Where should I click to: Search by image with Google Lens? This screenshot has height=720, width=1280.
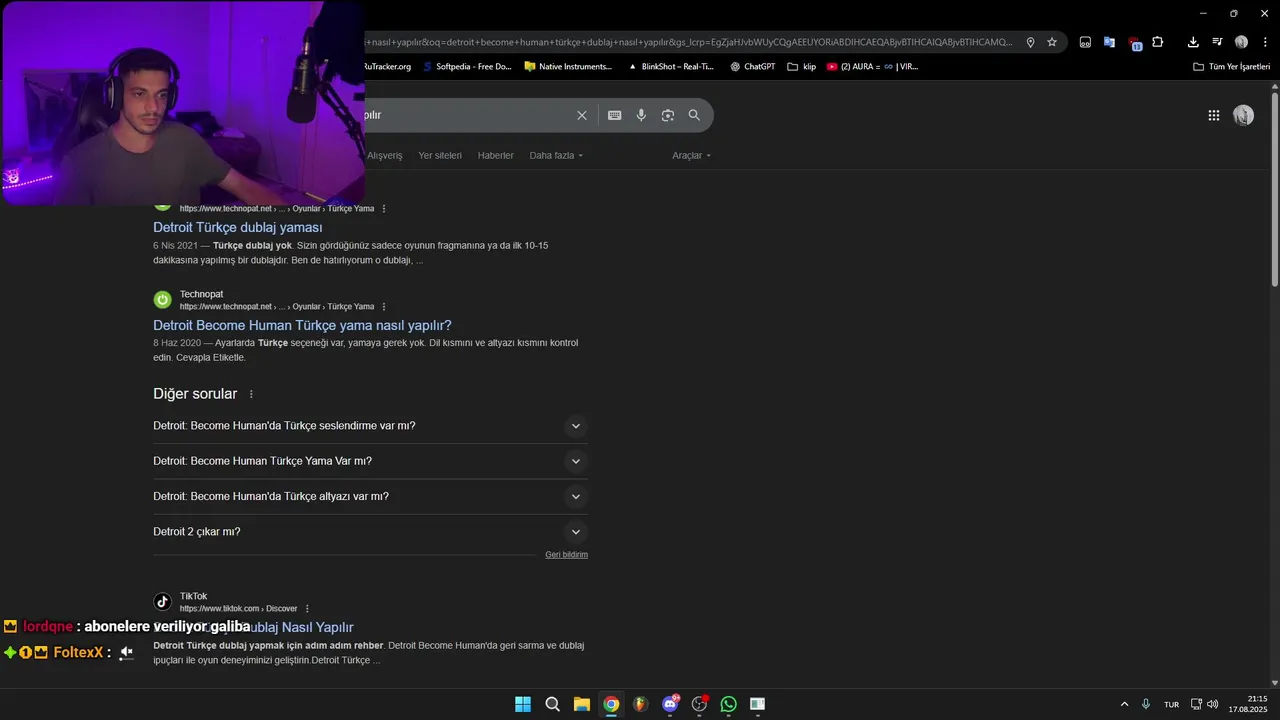click(668, 115)
